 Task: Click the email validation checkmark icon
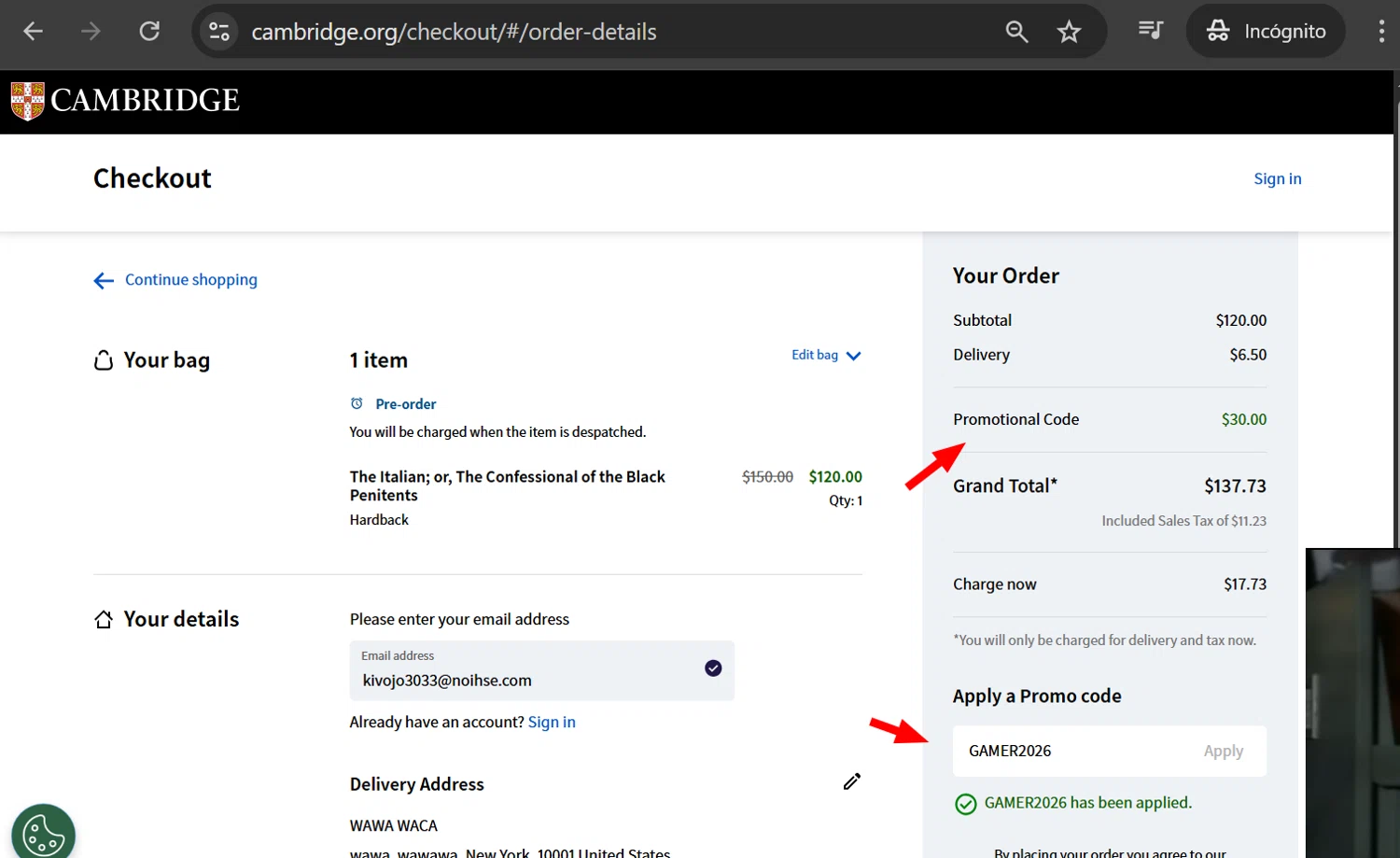[x=713, y=668]
